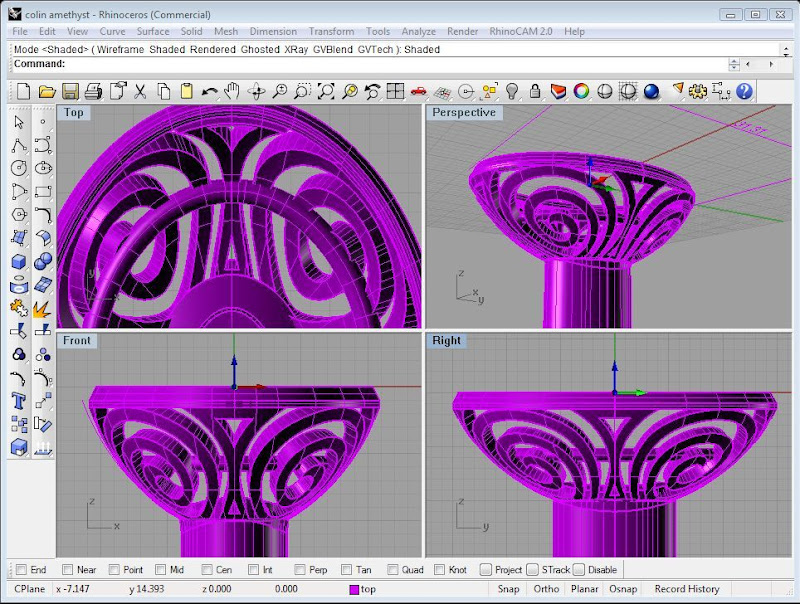800x604 pixels.
Task: Click the Cut scissors icon
Action: click(140, 91)
